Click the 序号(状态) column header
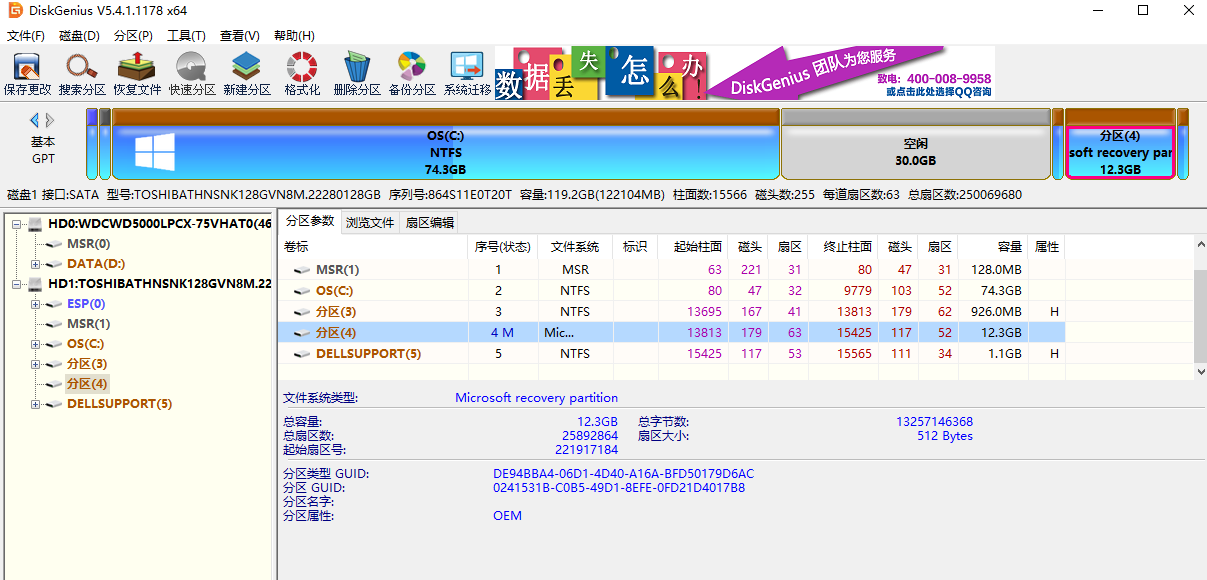This screenshot has width=1207, height=580. point(503,246)
